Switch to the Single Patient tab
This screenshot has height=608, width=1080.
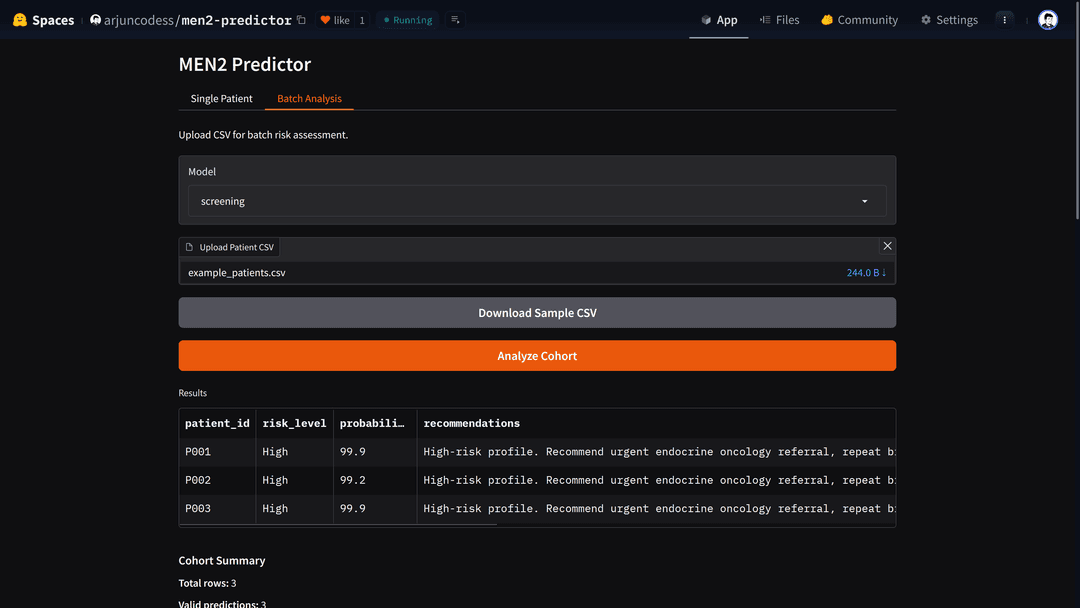coord(221,98)
